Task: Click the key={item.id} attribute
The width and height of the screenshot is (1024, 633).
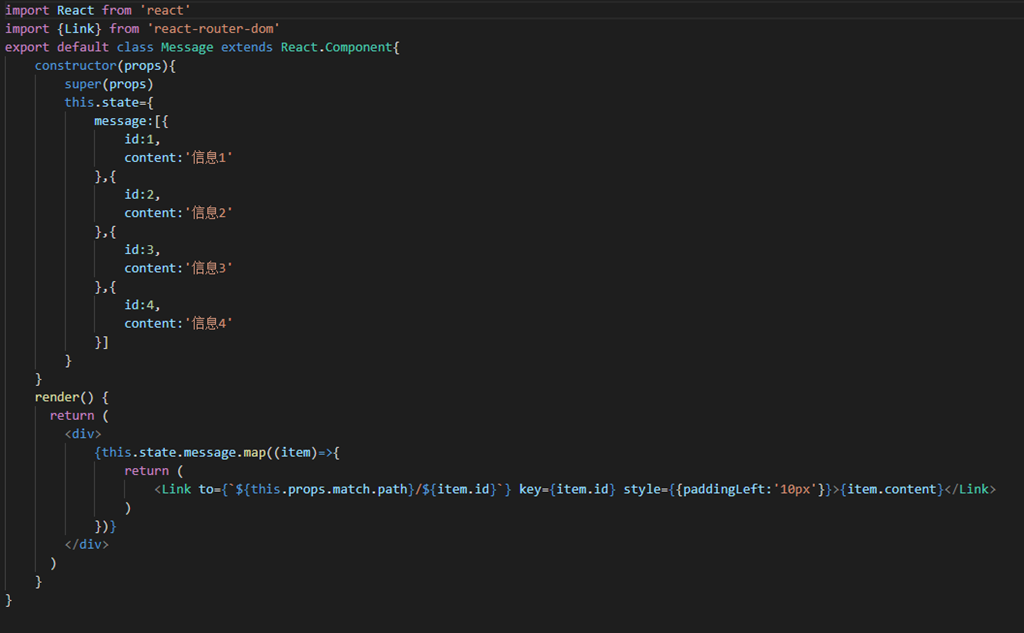Action: 567,489
